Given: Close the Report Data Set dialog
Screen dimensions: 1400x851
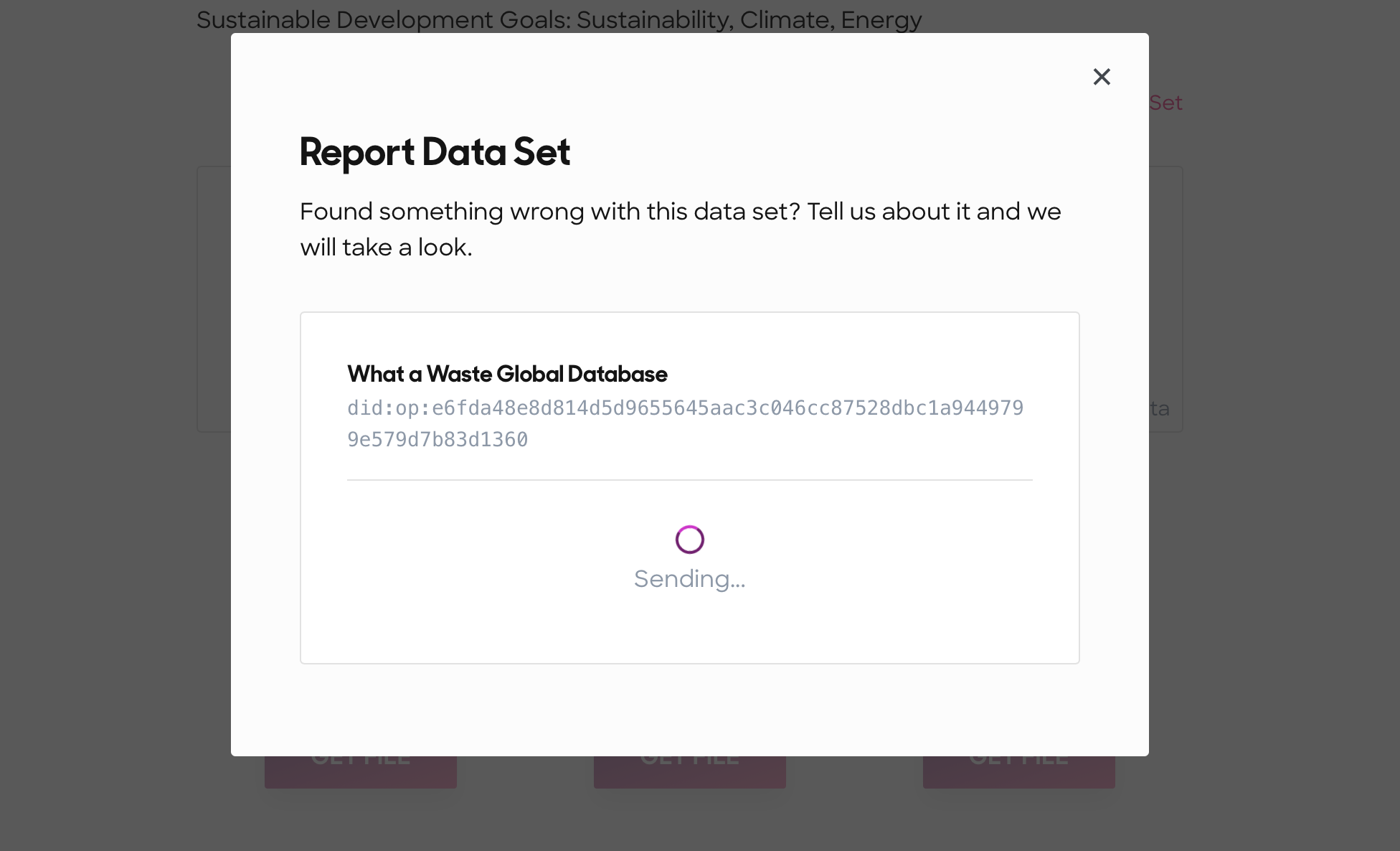Looking at the screenshot, I should 1102,77.
